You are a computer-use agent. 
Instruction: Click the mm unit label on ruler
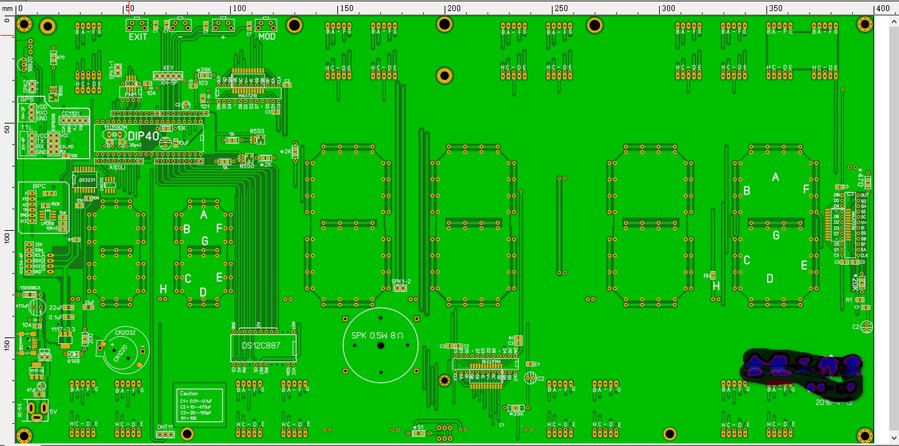point(8,8)
